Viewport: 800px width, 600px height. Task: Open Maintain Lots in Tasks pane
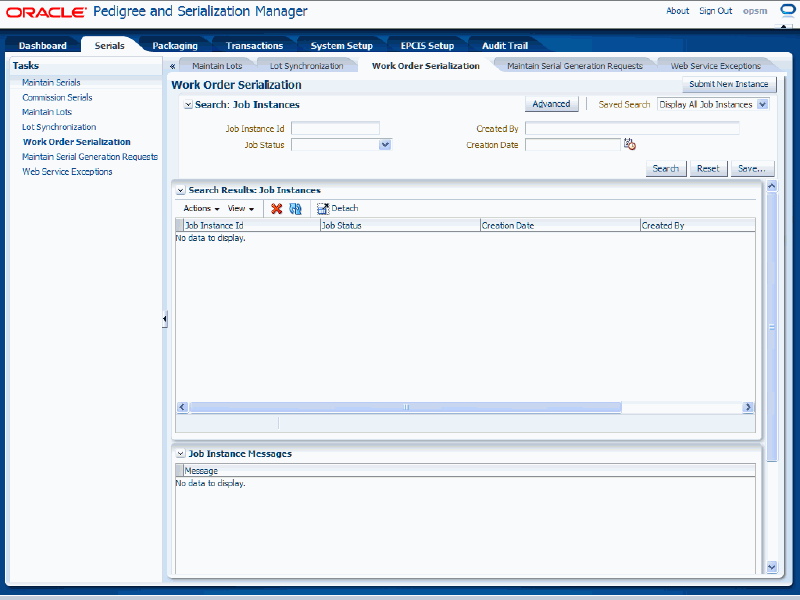coord(47,112)
